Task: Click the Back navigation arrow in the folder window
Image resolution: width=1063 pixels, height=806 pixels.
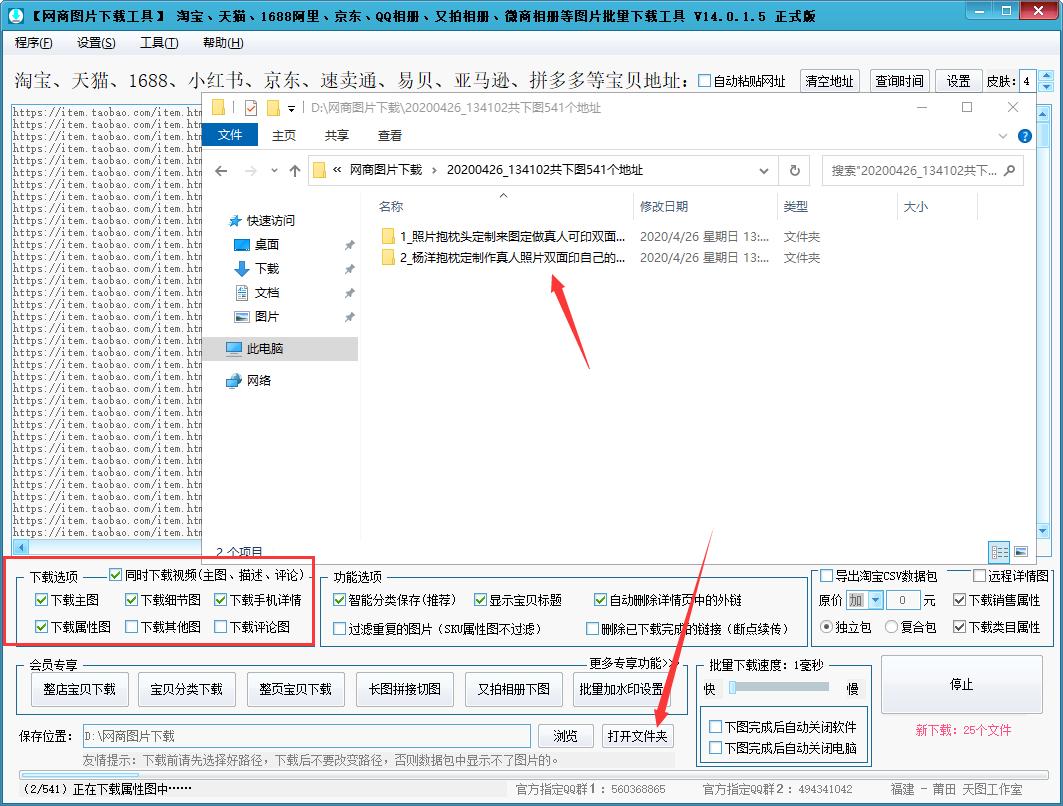Action: (221, 171)
